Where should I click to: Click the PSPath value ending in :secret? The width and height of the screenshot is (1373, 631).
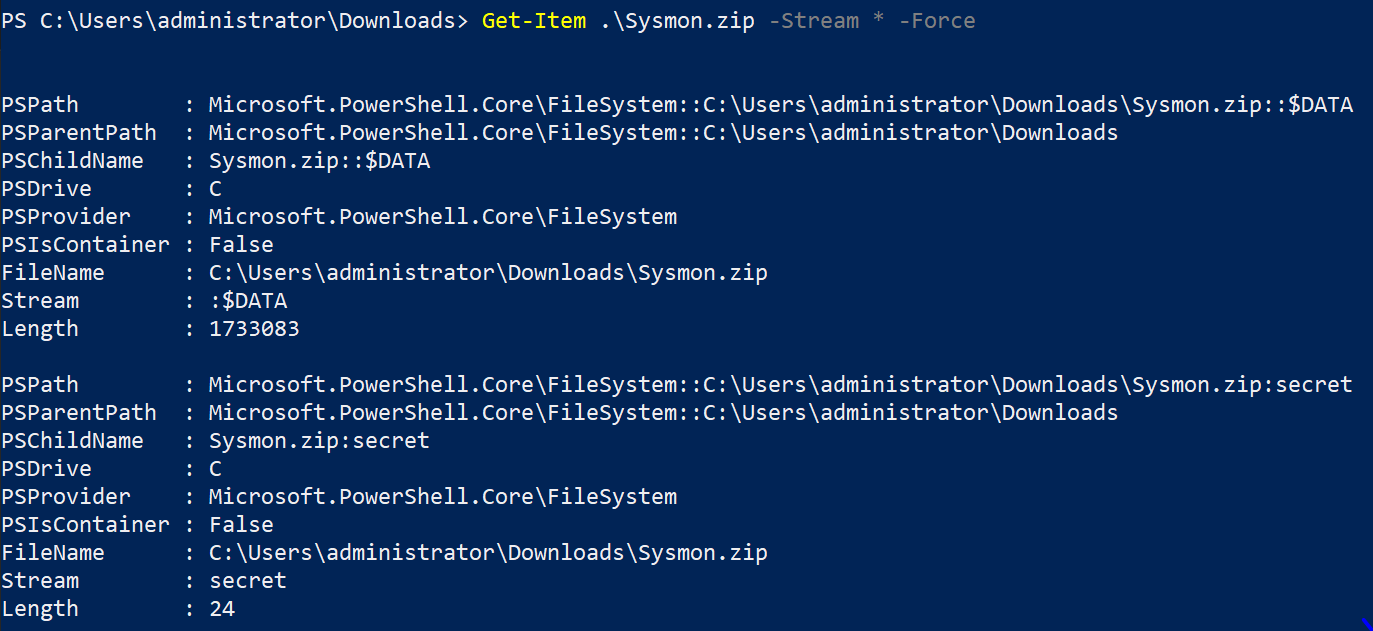click(780, 385)
